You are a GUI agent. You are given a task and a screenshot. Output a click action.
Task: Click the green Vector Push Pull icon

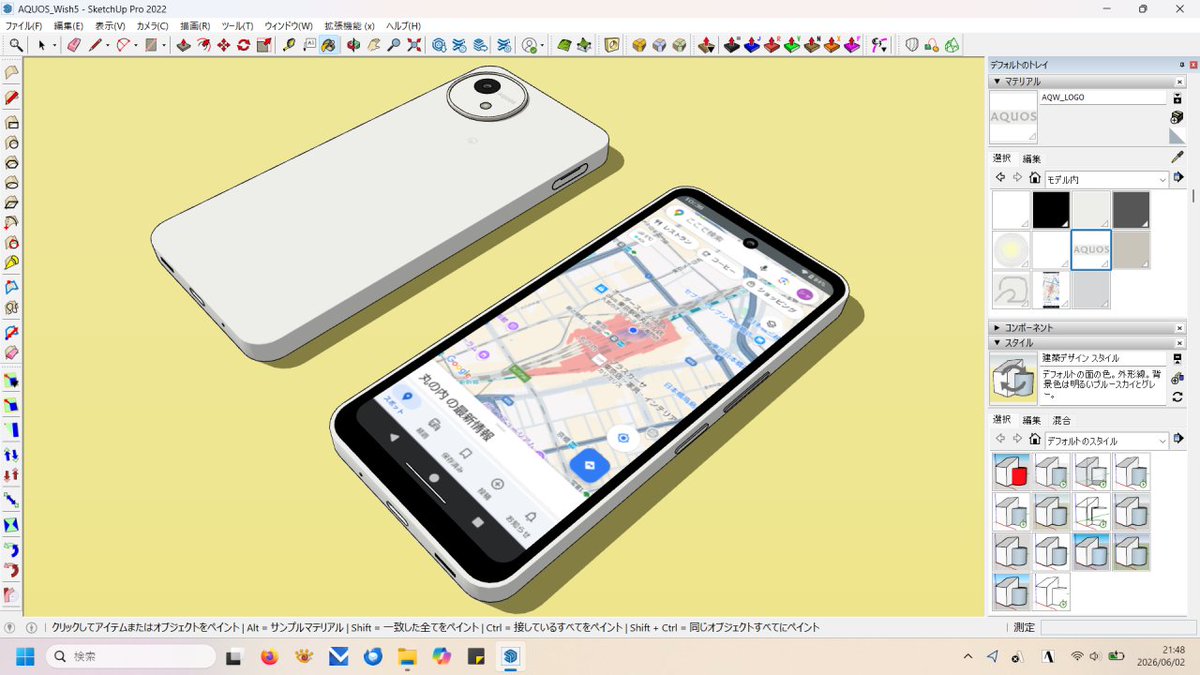point(792,45)
